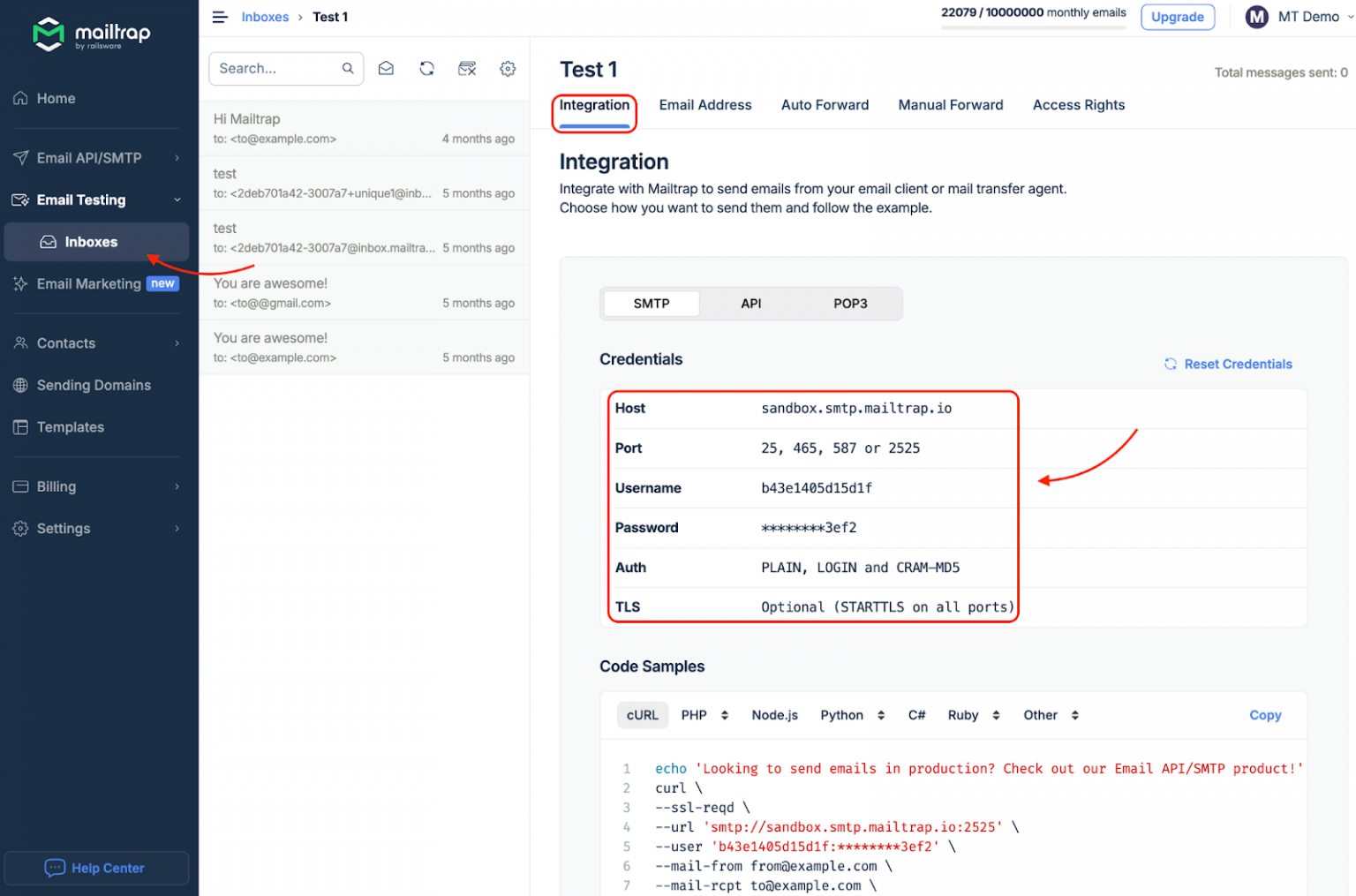Clear all emails from the inbox
Image resolution: width=1356 pixels, height=896 pixels.
(467, 68)
